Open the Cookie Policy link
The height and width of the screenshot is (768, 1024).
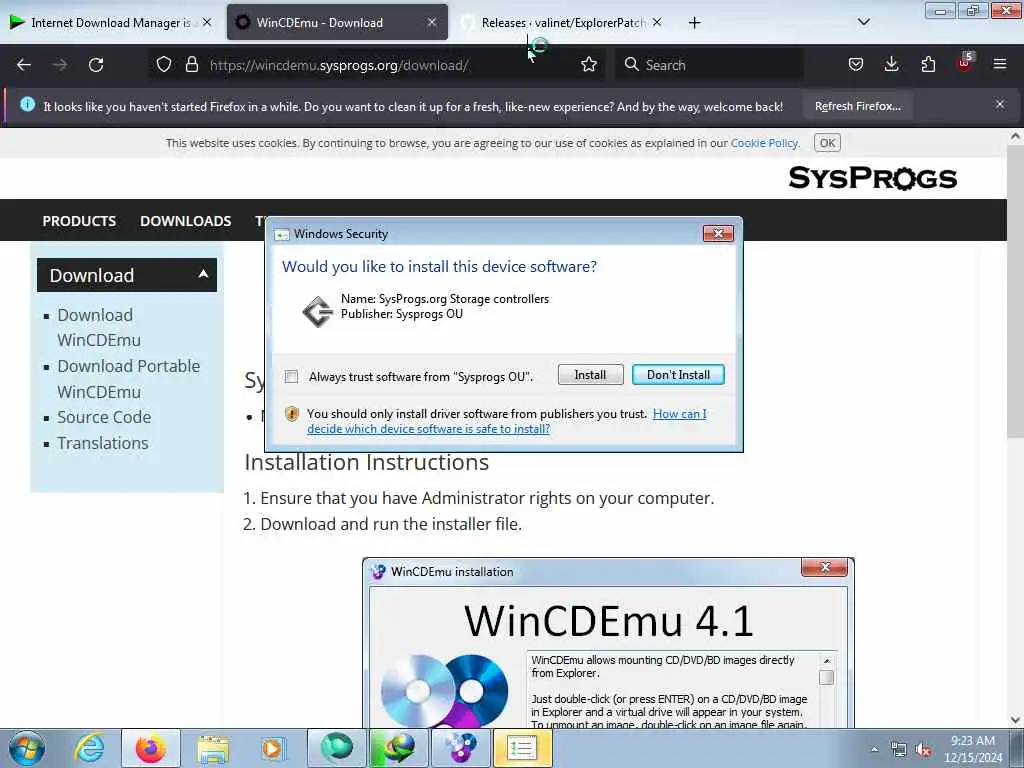[x=764, y=143]
